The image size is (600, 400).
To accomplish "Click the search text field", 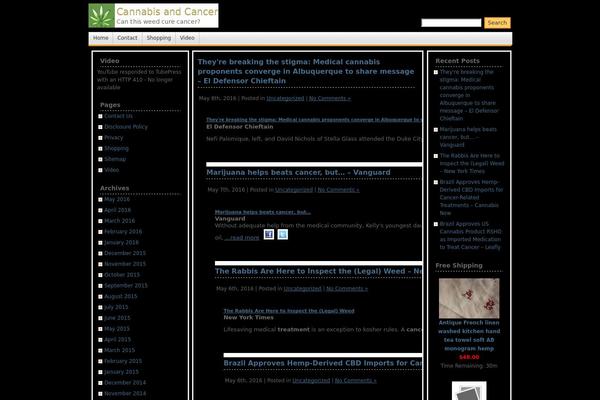I will pyautogui.click(x=451, y=23).
